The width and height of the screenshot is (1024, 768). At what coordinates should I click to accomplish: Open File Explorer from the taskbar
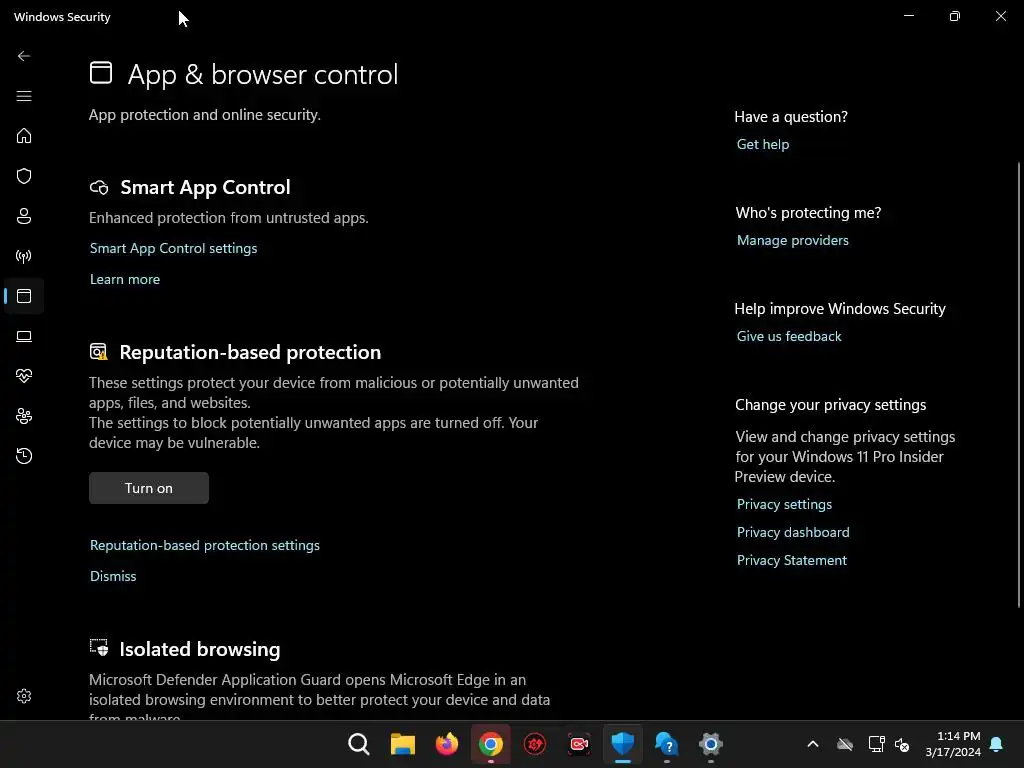click(x=402, y=744)
